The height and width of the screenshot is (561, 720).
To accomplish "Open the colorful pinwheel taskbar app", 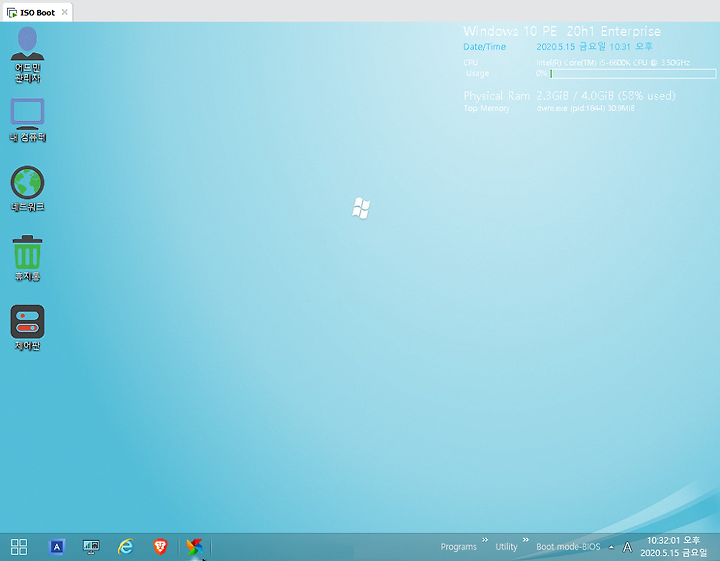I will 194,546.
